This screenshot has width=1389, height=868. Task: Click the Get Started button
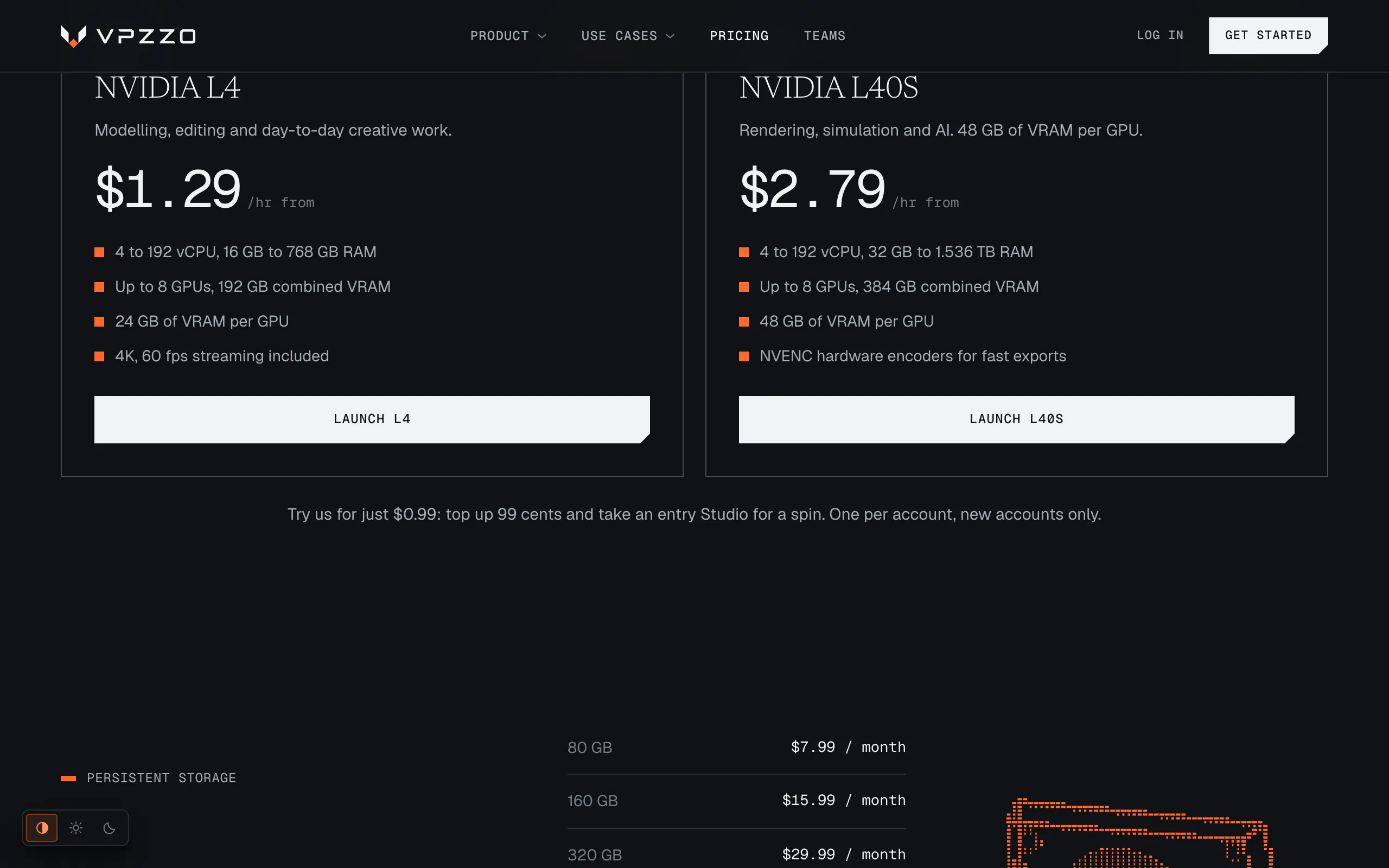point(1268,36)
